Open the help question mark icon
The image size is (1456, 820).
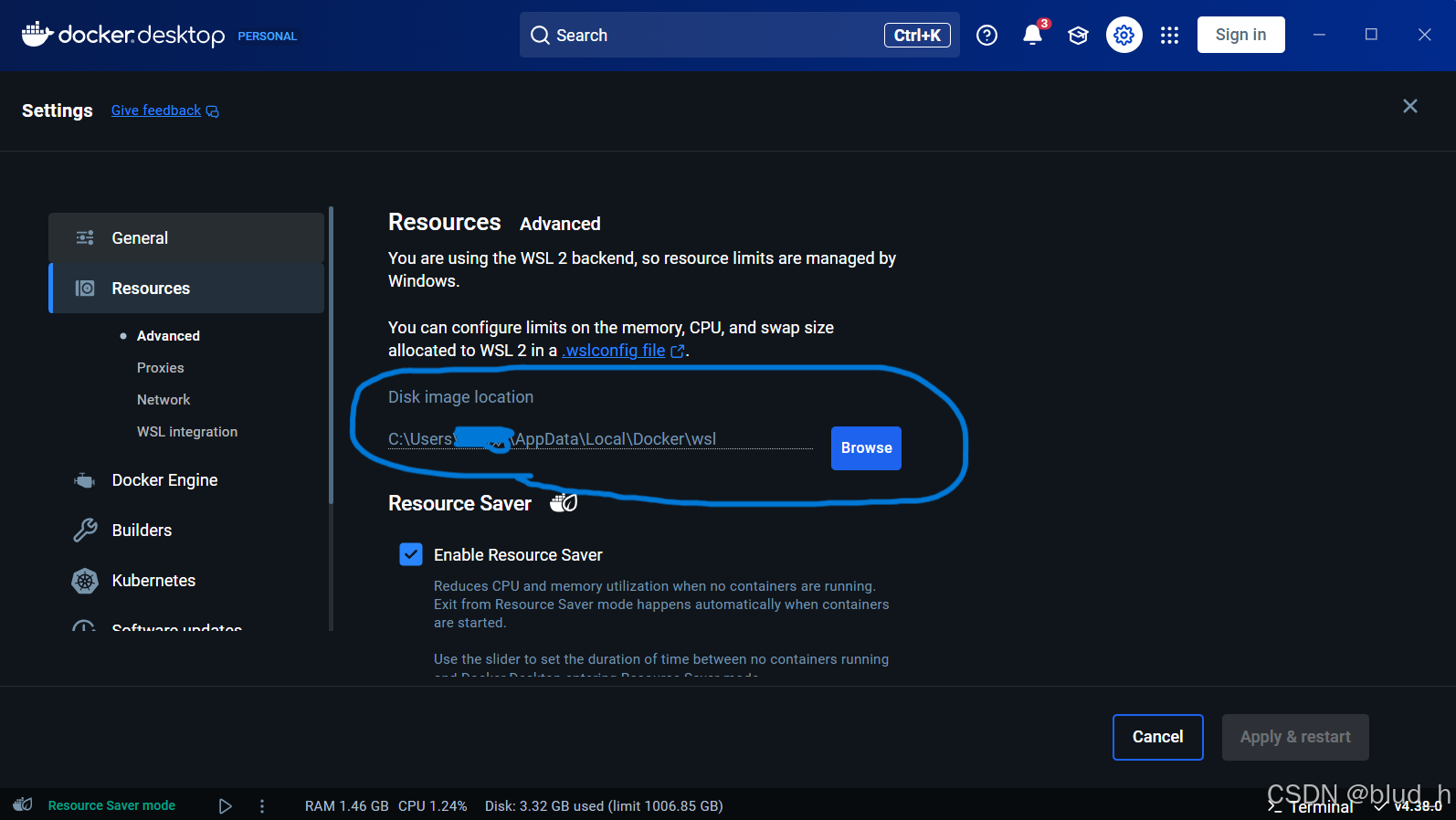click(986, 35)
